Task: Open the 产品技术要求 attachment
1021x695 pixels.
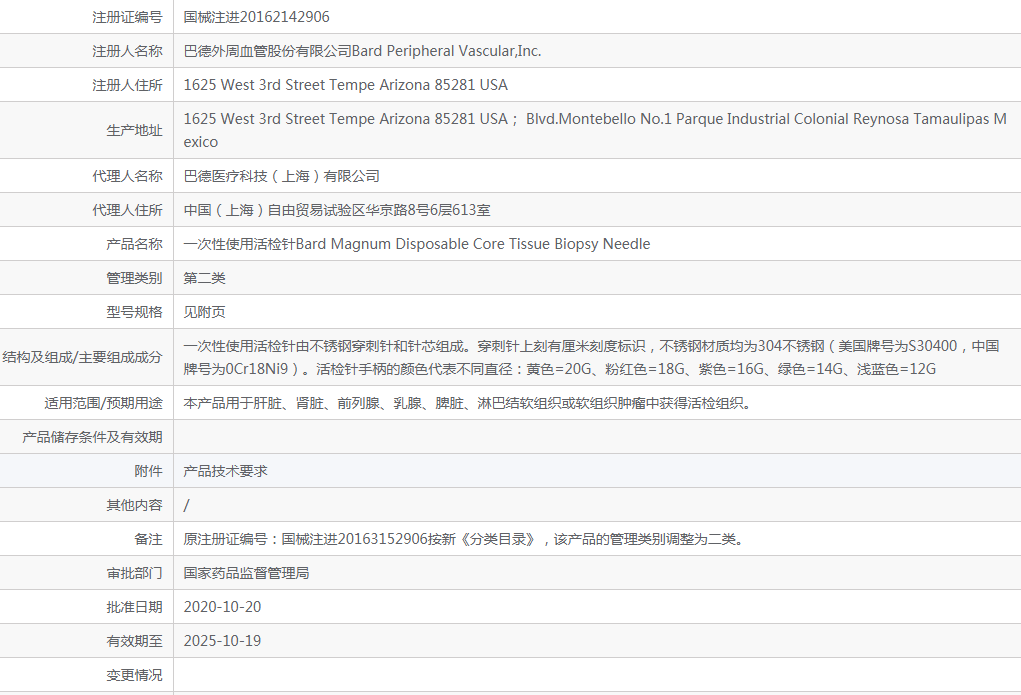Action: 225,471
